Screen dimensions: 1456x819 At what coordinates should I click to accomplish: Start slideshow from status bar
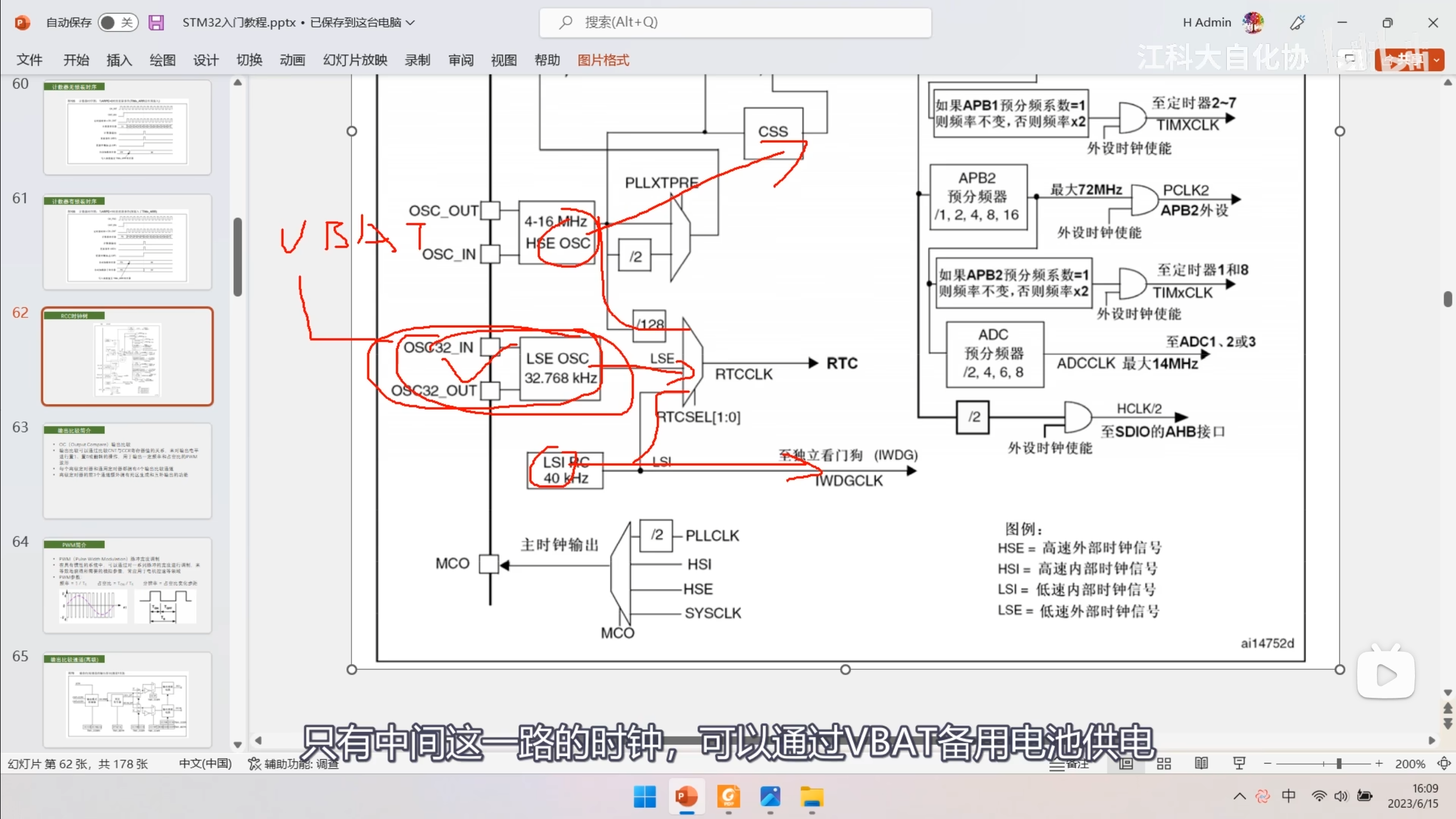[x=1239, y=764]
